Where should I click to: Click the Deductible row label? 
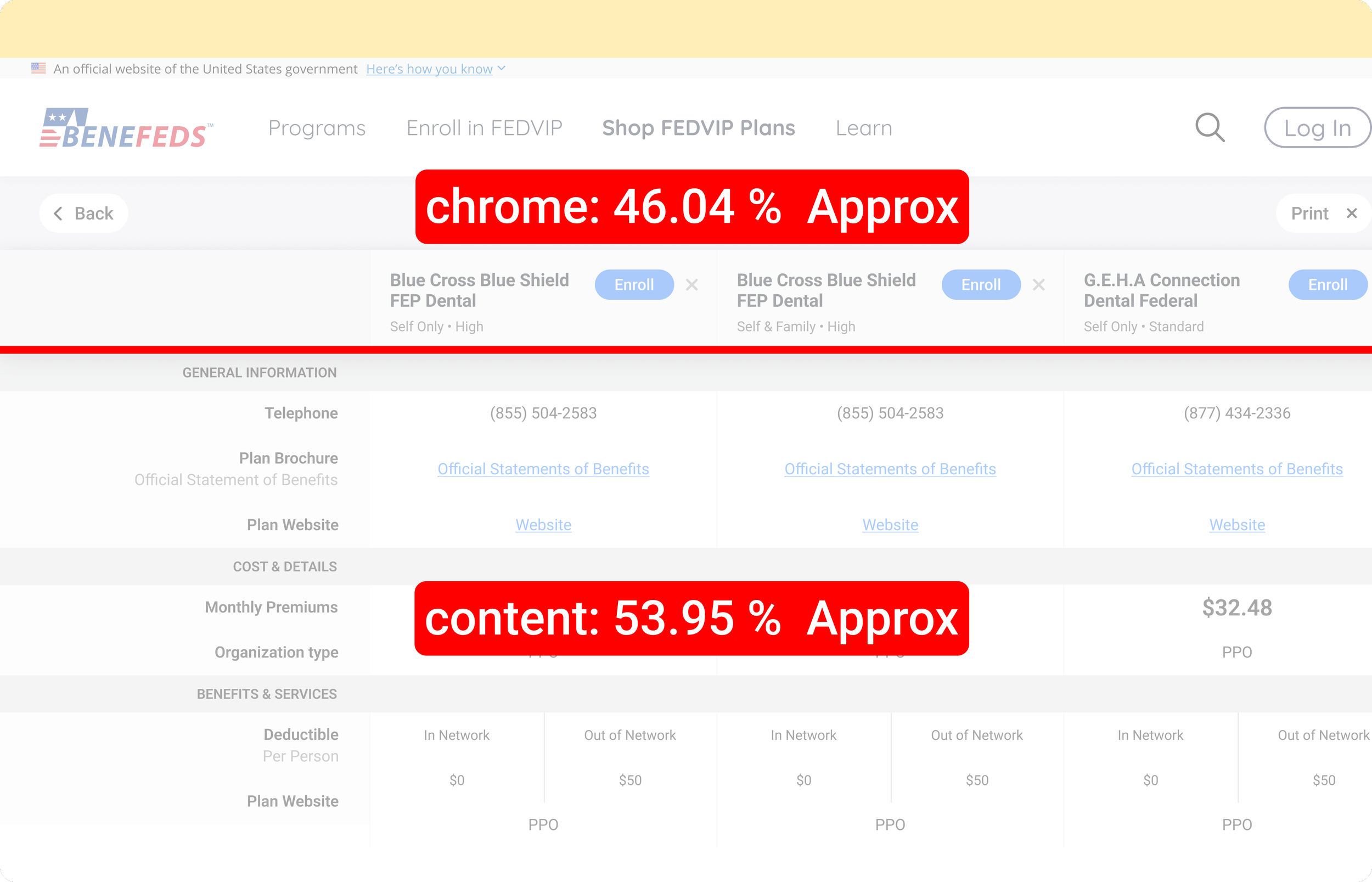[x=301, y=734]
